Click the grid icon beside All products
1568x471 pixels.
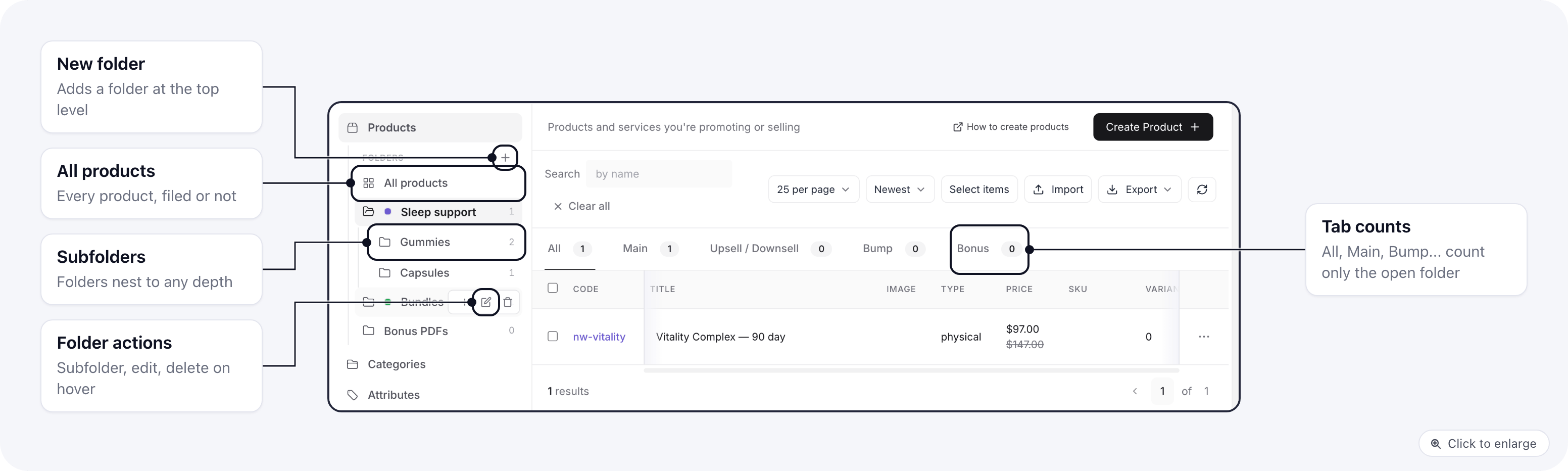pyautogui.click(x=368, y=183)
